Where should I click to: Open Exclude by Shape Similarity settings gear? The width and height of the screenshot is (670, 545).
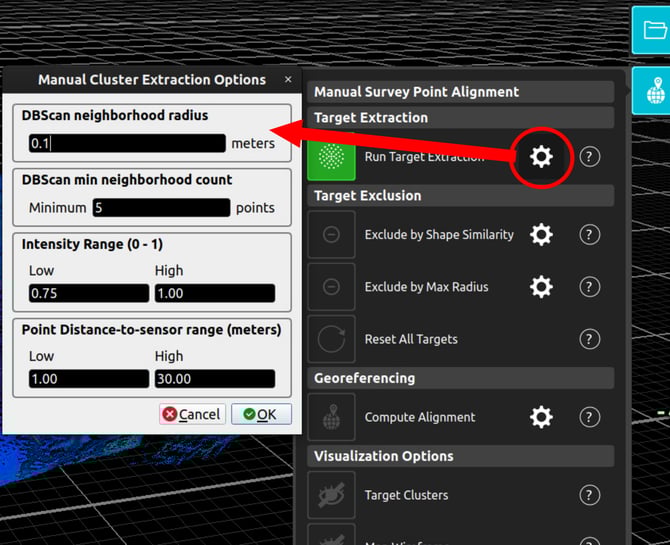(x=541, y=235)
